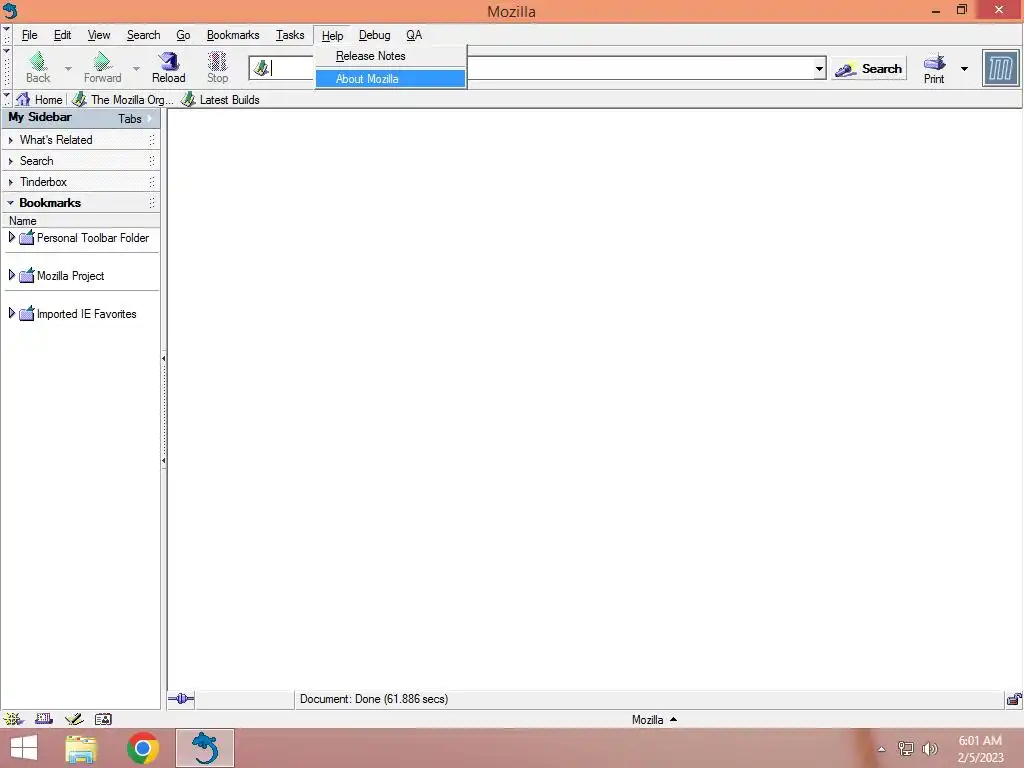Collapse the personal toolbar grippy
1024x768 pixels.
[7, 99]
